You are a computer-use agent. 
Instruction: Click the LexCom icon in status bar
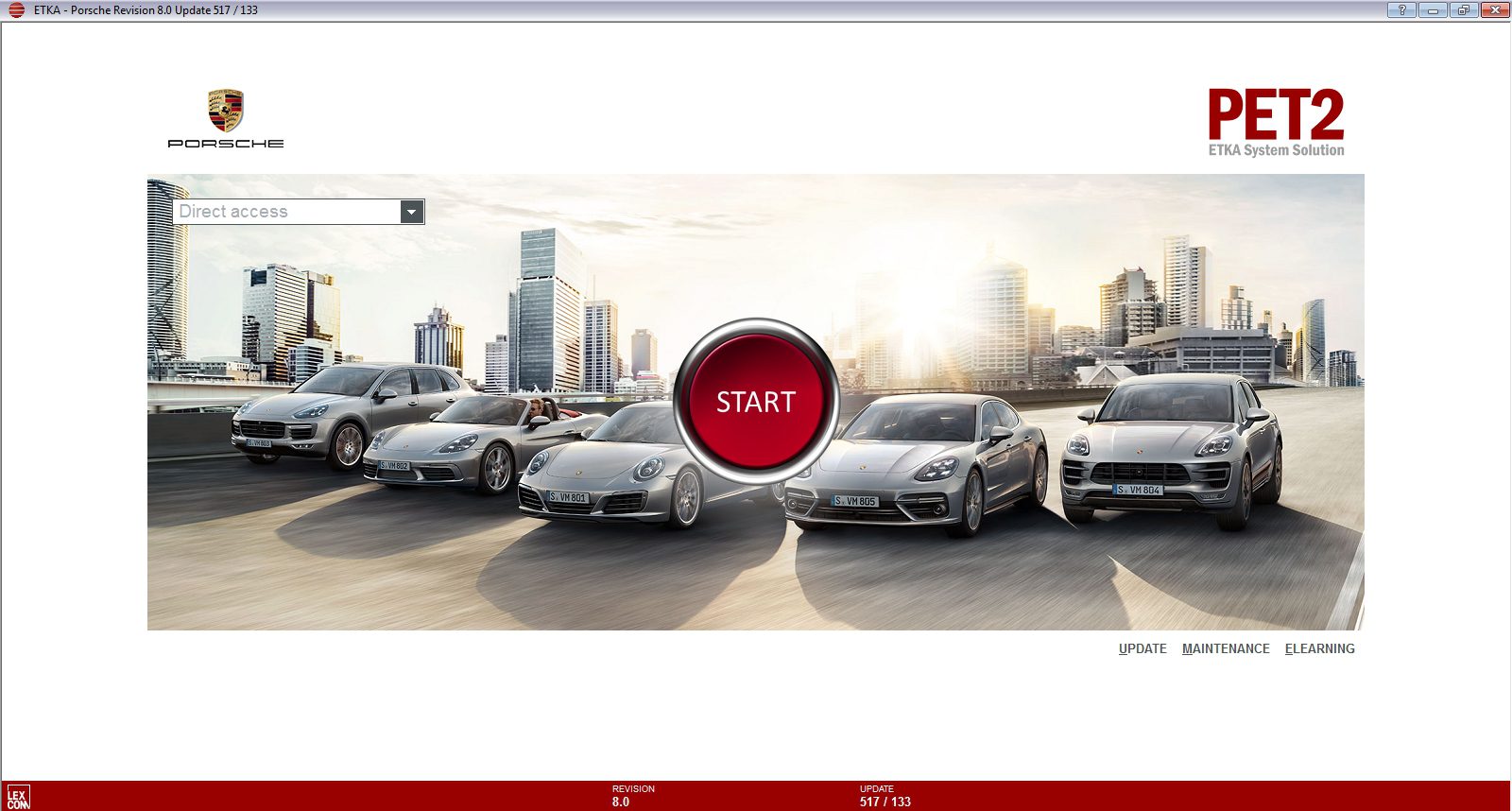(x=18, y=797)
